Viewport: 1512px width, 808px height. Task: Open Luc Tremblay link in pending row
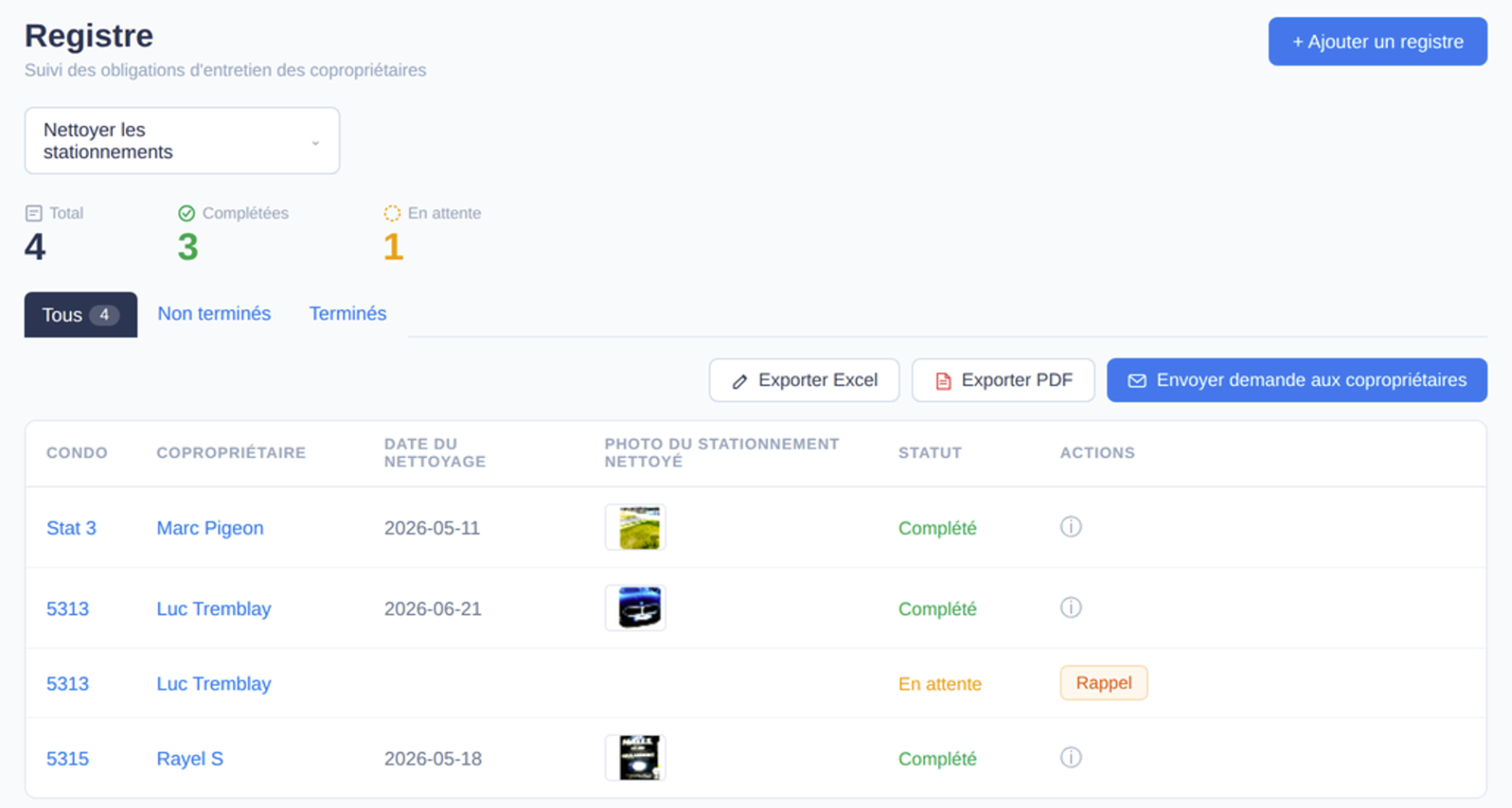[213, 684]
